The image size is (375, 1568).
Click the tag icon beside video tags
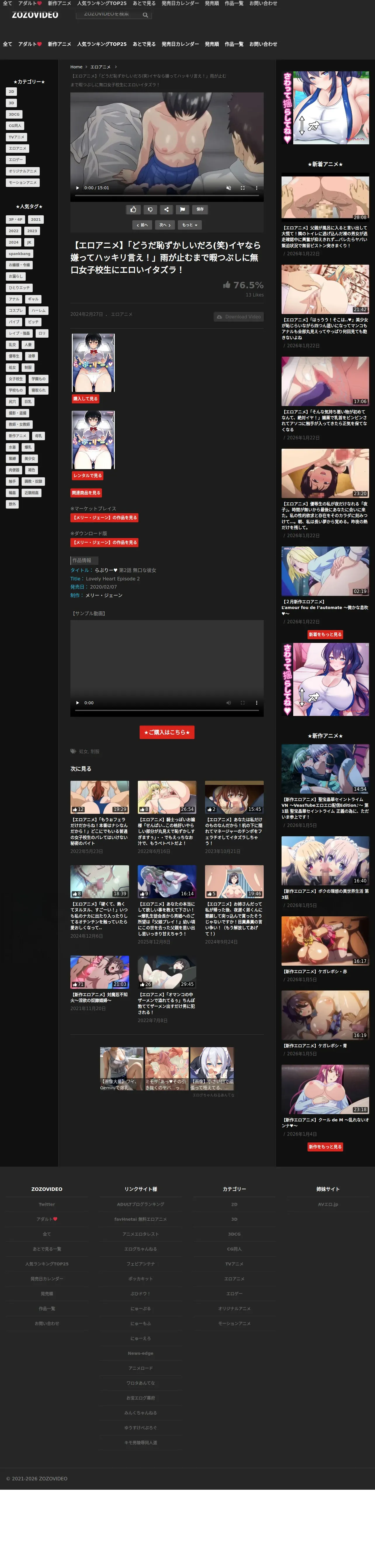[x=73, y=752]
